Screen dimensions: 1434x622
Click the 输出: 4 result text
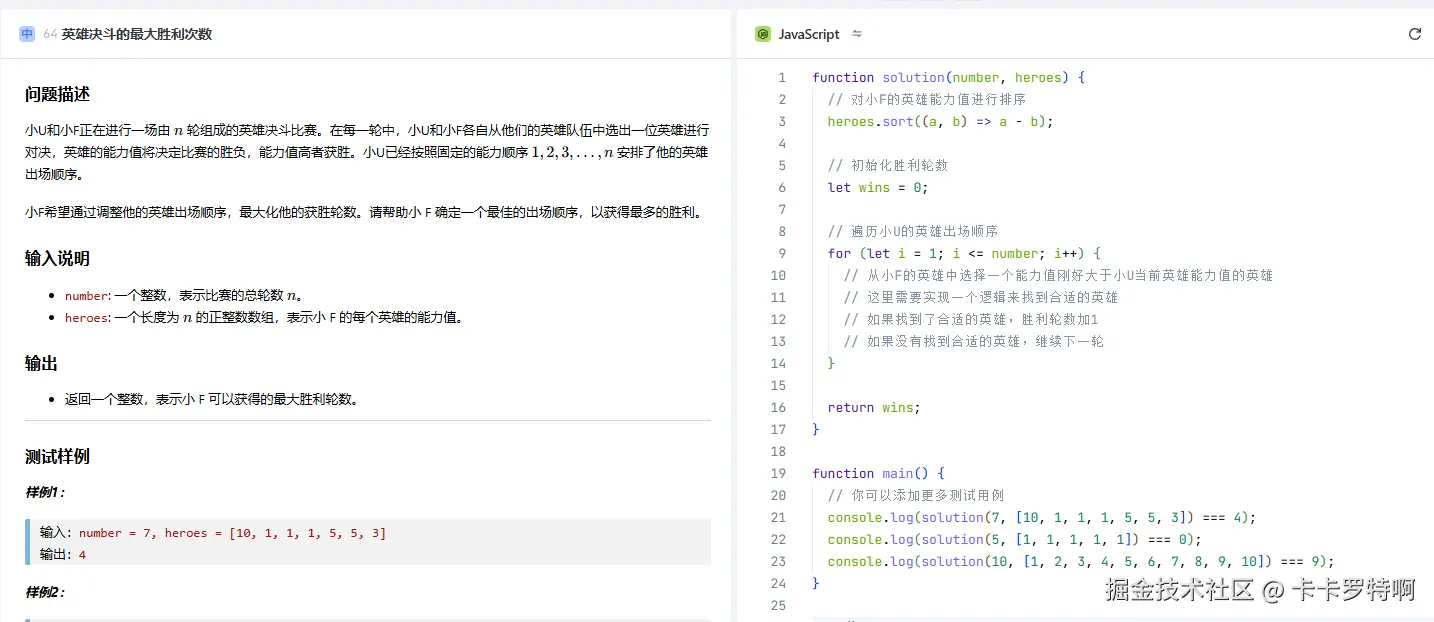(x=60, y=553)
